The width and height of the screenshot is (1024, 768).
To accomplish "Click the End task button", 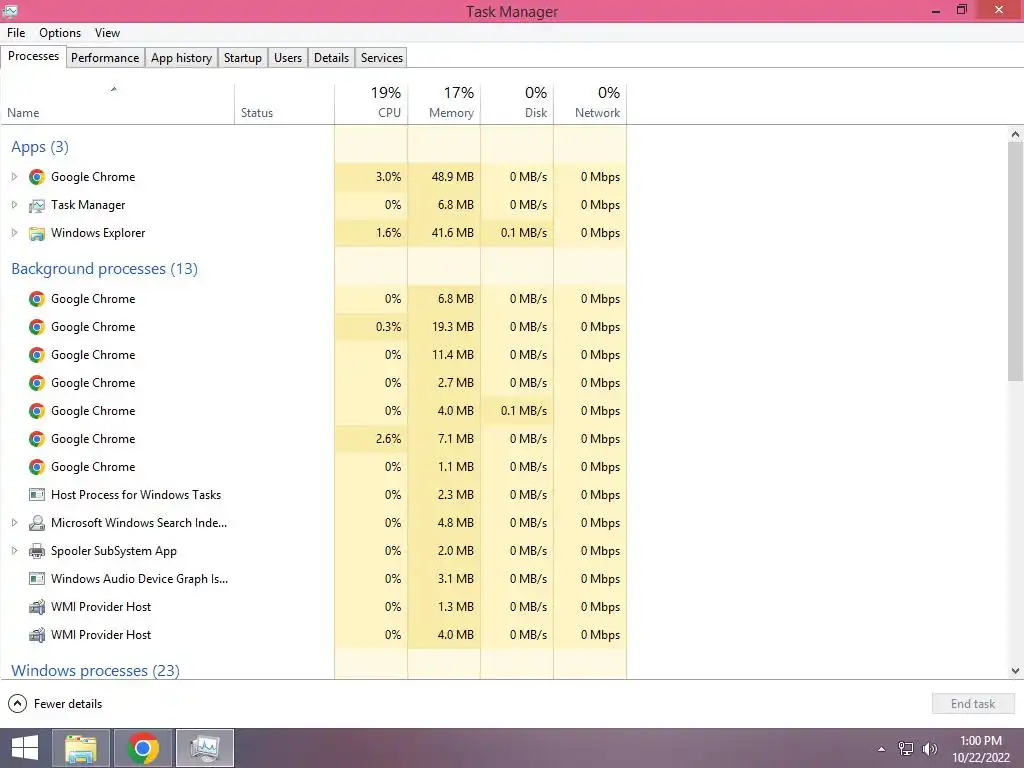I will (x=973, y=704).
